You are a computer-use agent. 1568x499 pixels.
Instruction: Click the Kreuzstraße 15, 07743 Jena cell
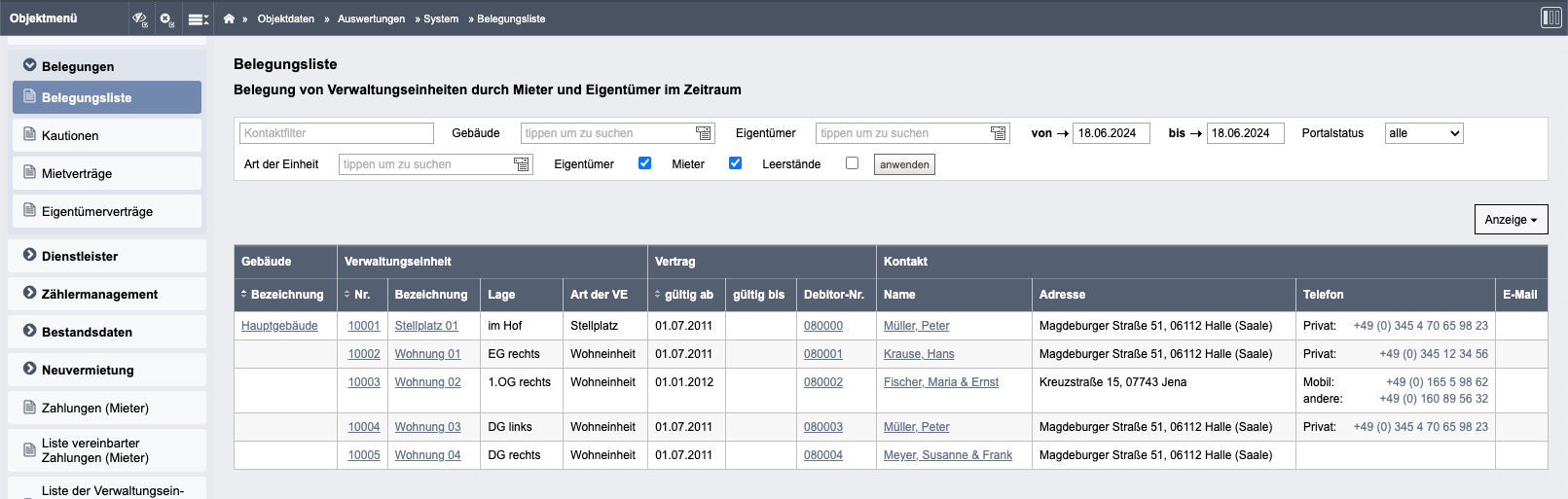1164,391
